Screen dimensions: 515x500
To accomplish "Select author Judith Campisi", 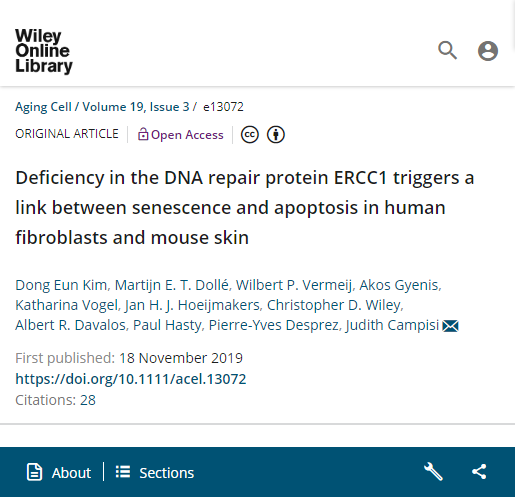I will coord(392,325).
